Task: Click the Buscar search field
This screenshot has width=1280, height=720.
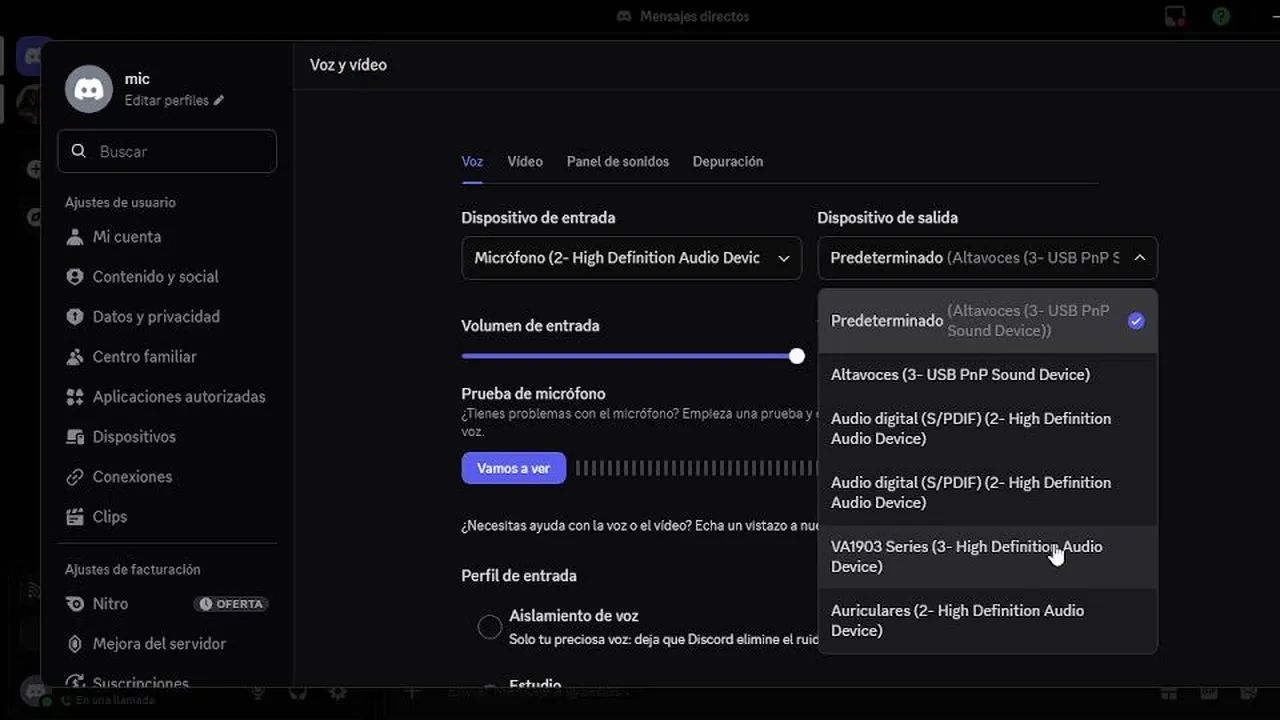Action: click(167, 151)
